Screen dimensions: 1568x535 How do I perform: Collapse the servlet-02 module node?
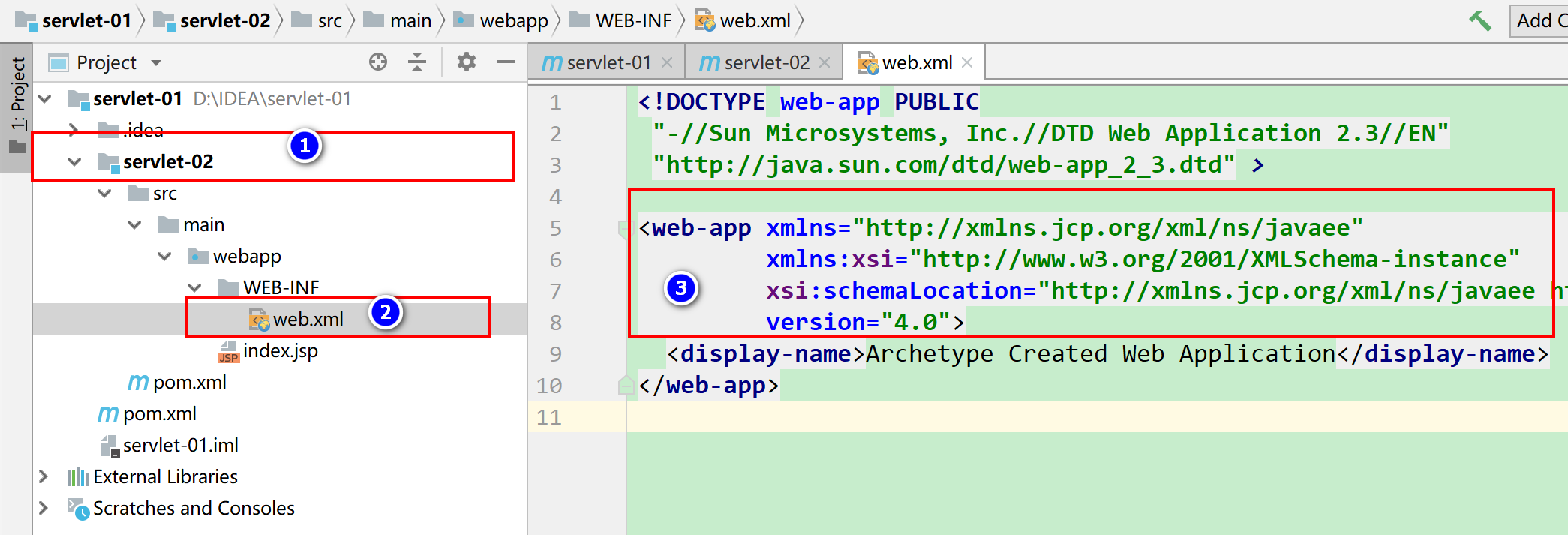tap(74, 161)
